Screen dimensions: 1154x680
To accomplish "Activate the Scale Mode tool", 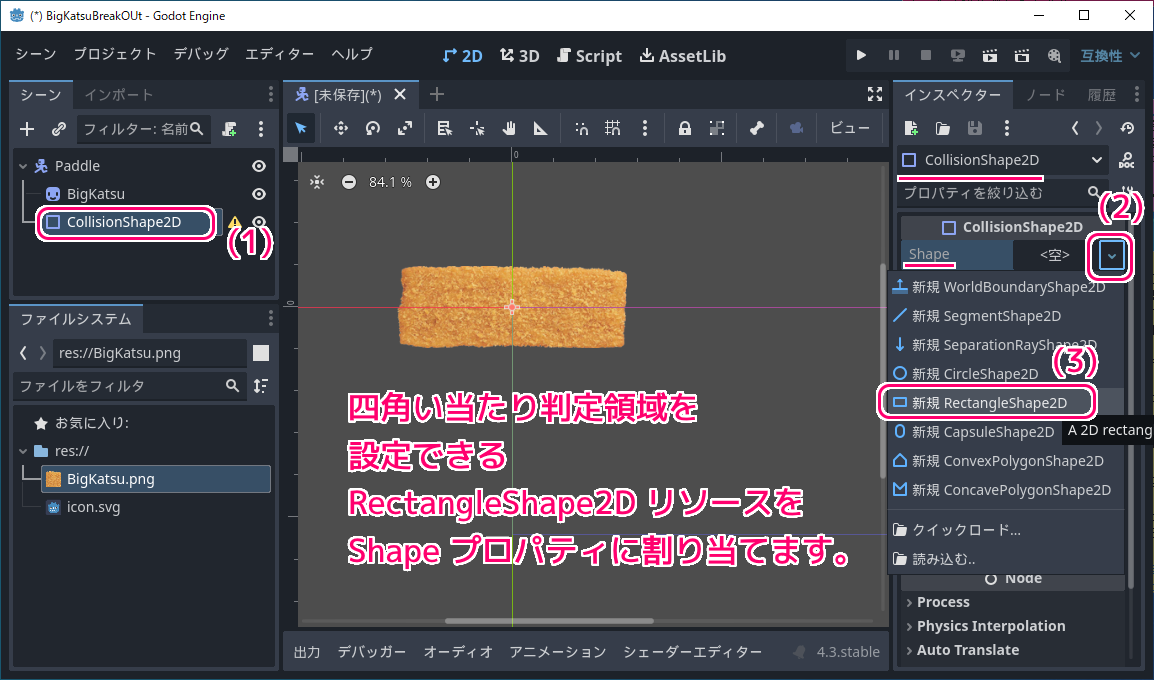I will click(405, 128).
